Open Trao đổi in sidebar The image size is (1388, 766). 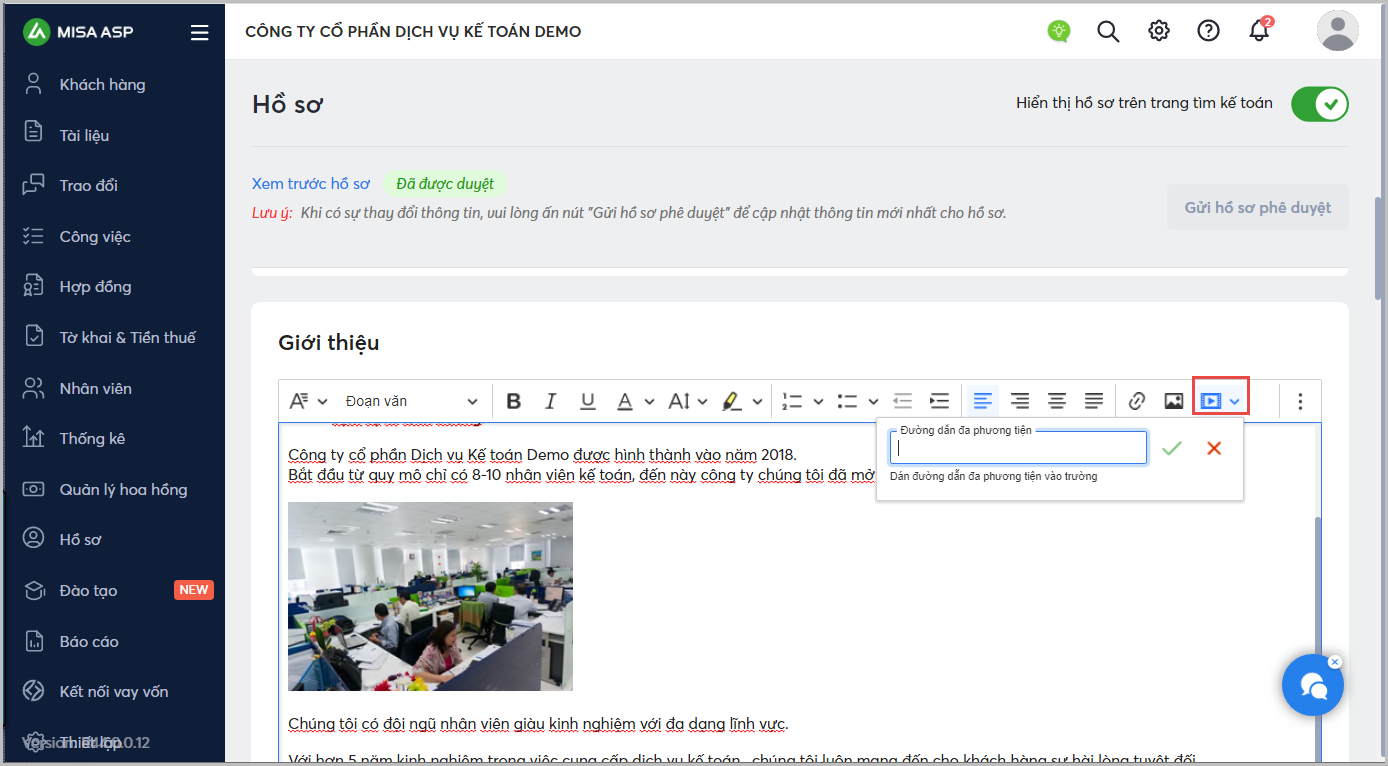click(88, 185)
